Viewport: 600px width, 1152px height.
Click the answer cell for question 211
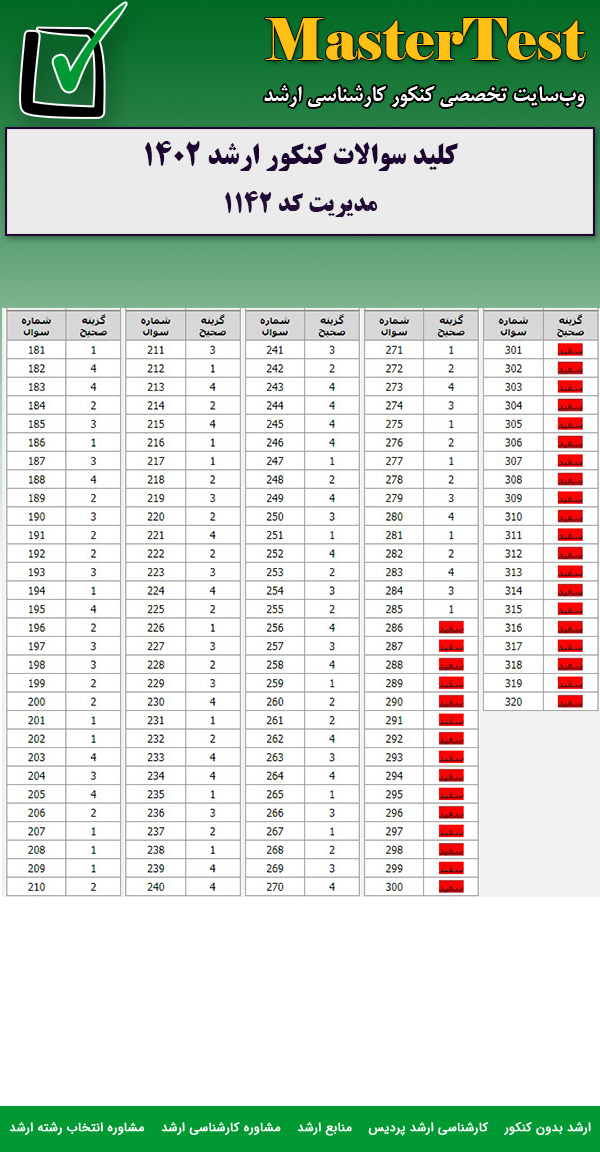(212, 350)
